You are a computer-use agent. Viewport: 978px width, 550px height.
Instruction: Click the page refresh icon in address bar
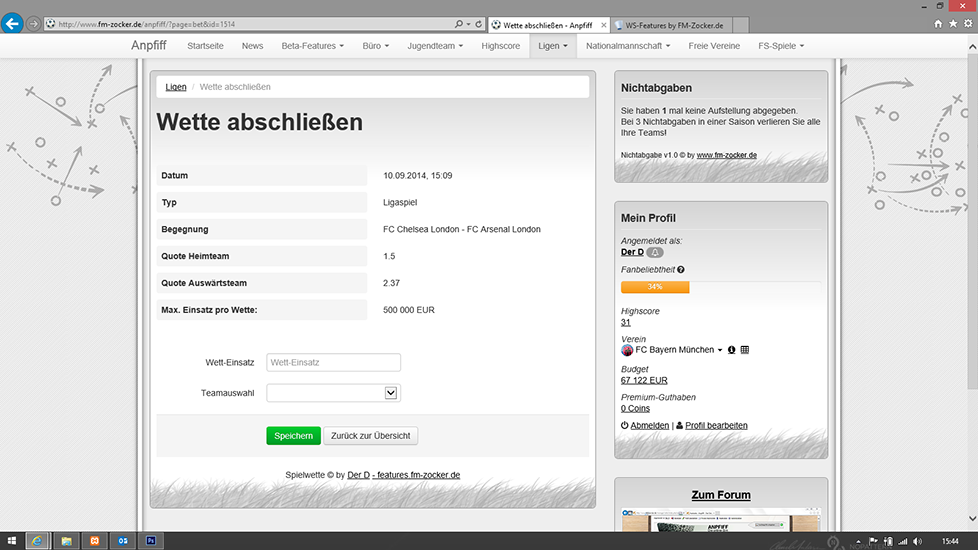[x=479, y=23]
